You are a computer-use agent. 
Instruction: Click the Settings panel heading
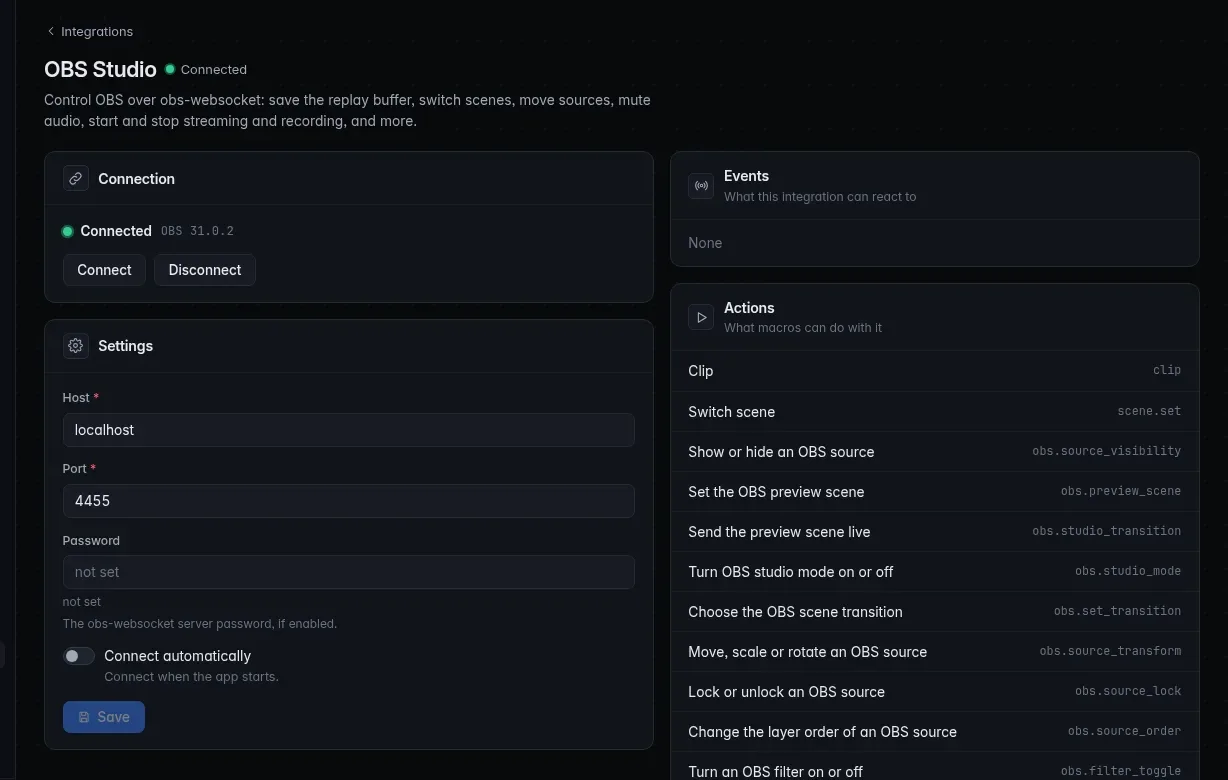[x=125, y=346]
